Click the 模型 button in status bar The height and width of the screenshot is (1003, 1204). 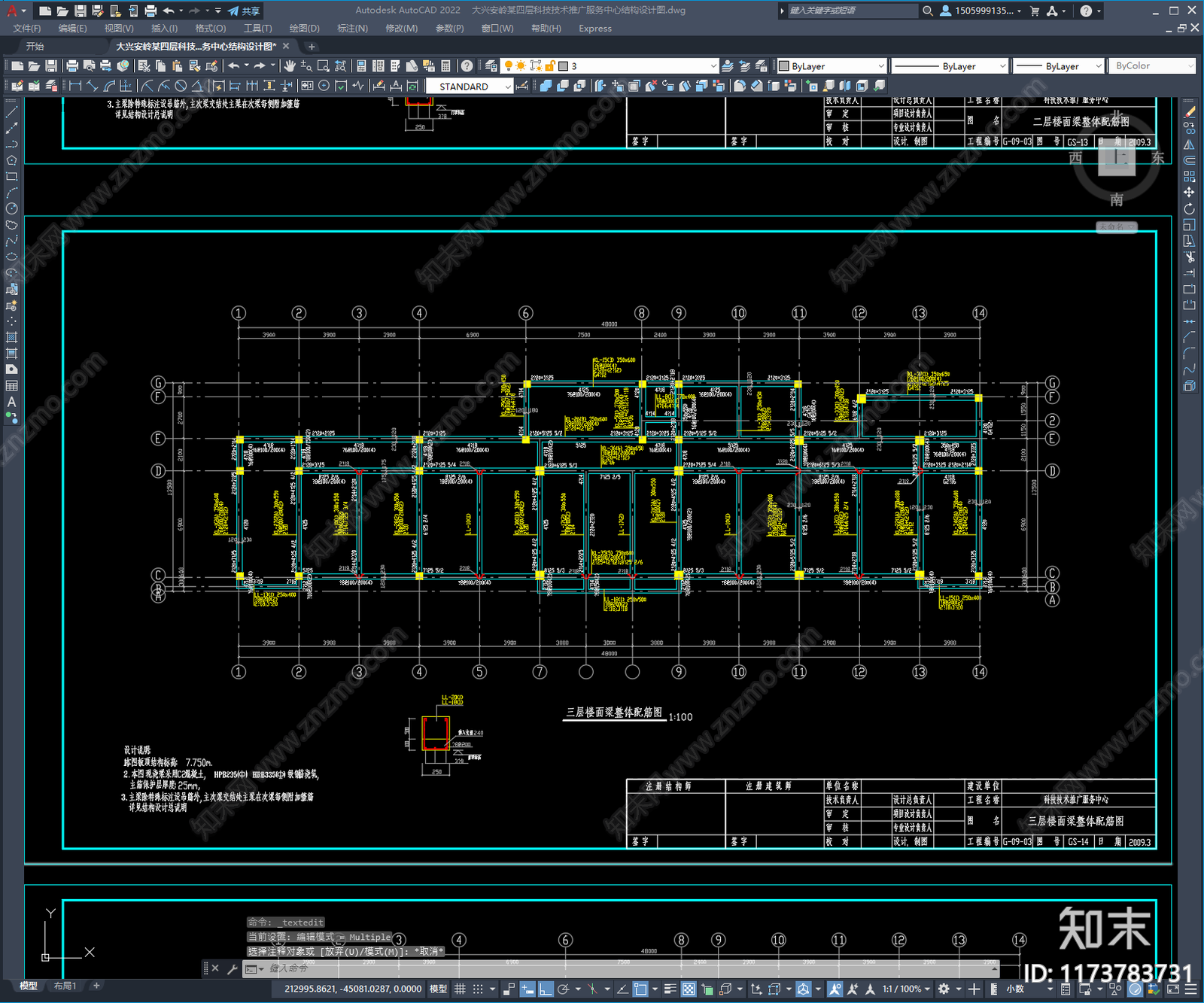pos(438,989)
